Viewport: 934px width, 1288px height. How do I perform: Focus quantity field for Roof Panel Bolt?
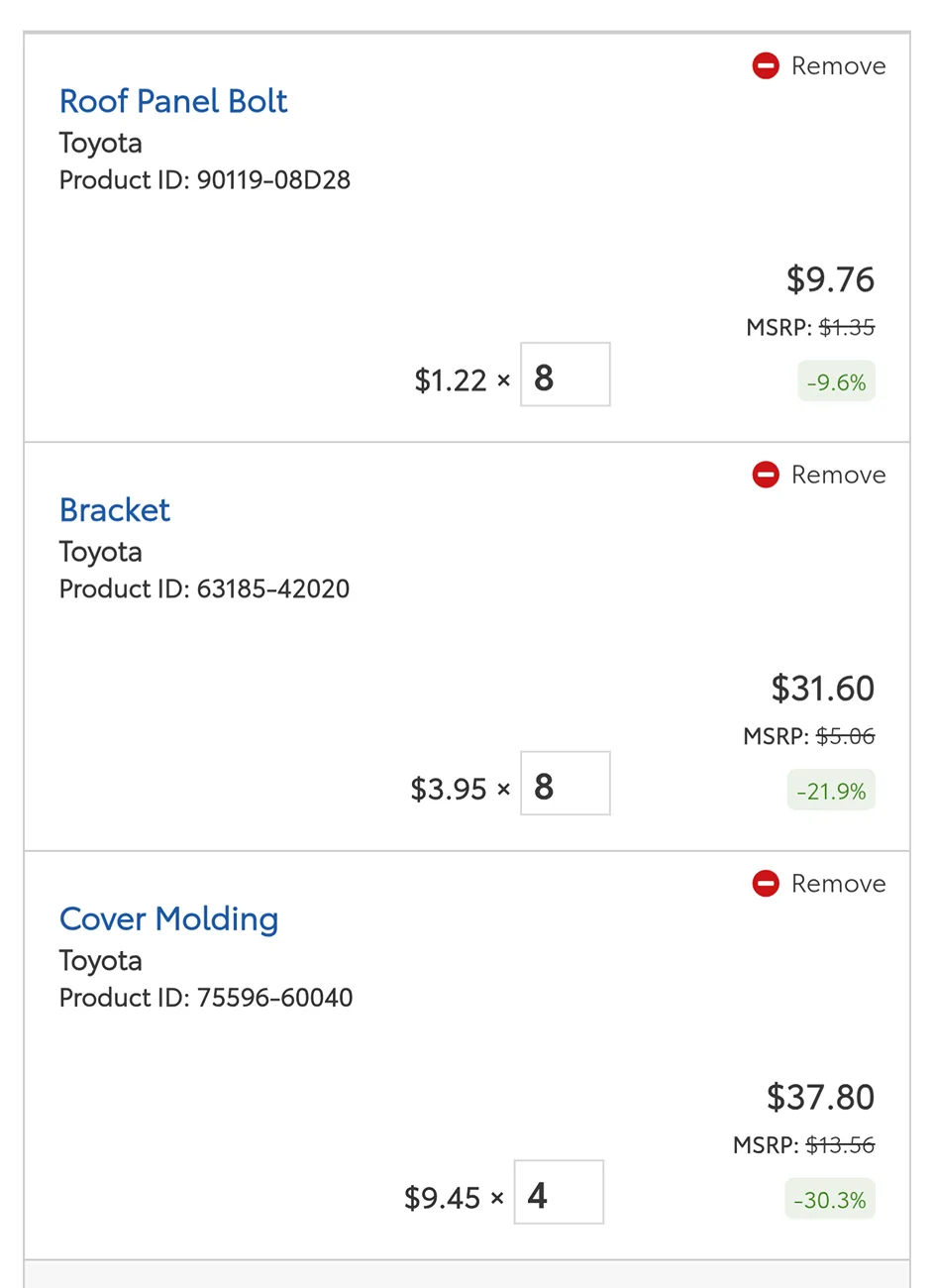click(x=566, y=375)
